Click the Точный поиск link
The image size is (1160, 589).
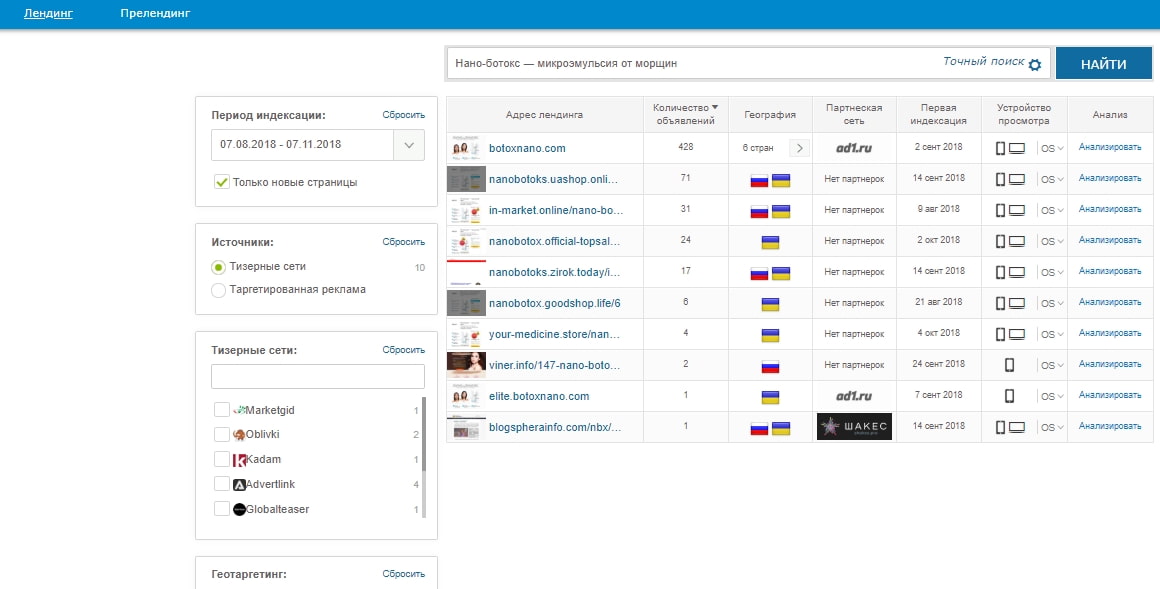point(983,61)
